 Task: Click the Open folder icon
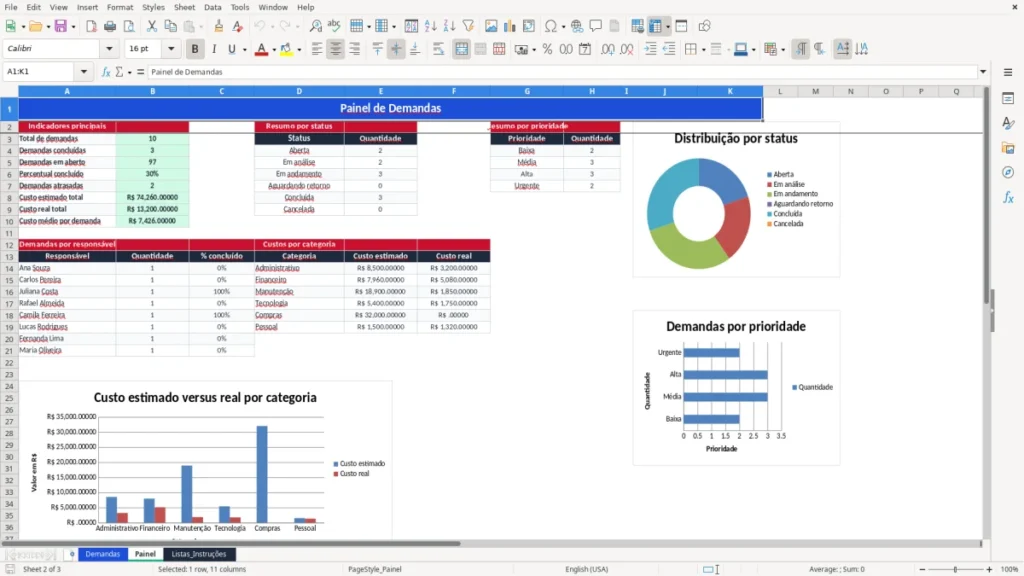point(35,26)
